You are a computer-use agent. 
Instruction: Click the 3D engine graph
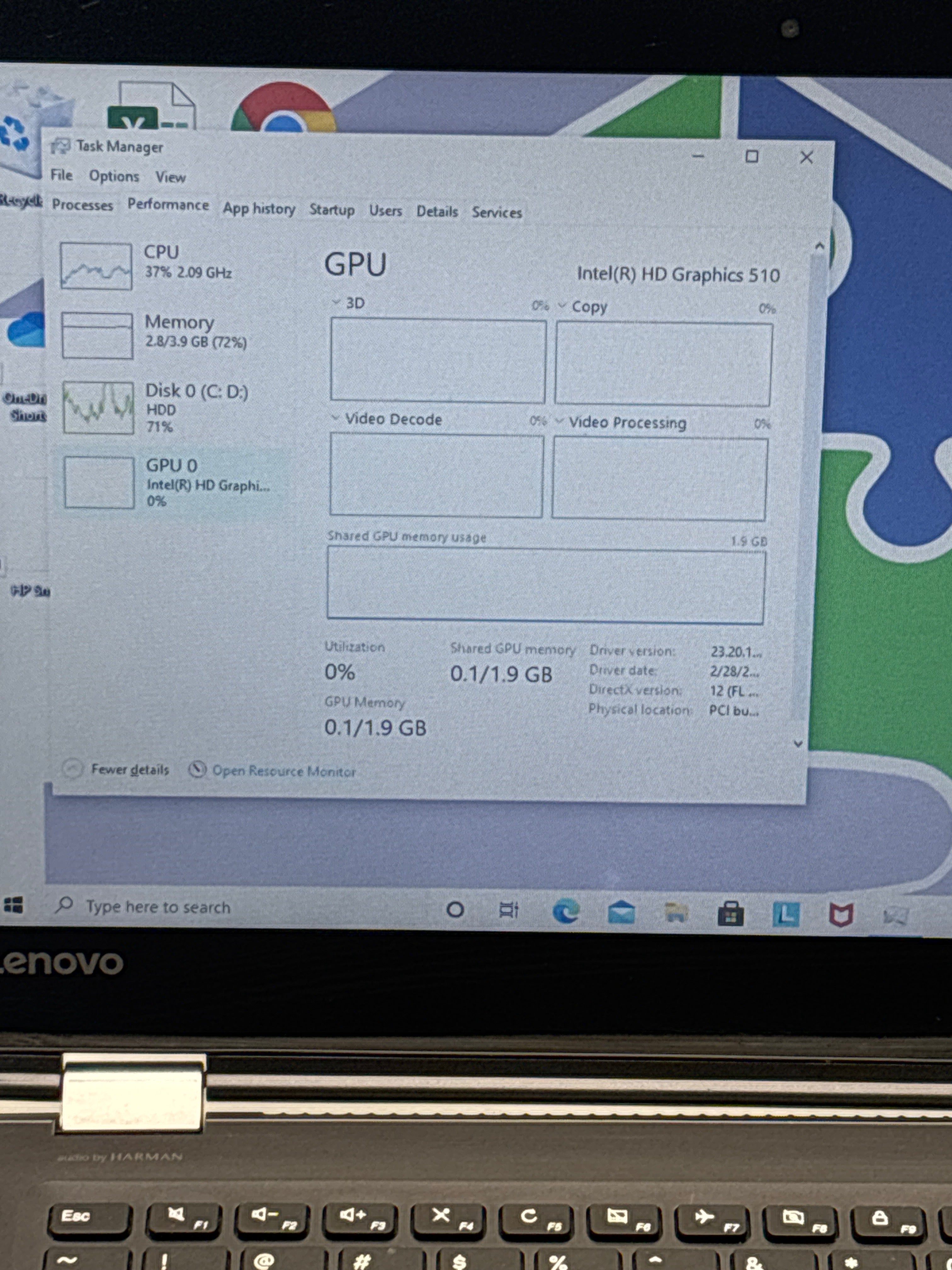point(438,361)
